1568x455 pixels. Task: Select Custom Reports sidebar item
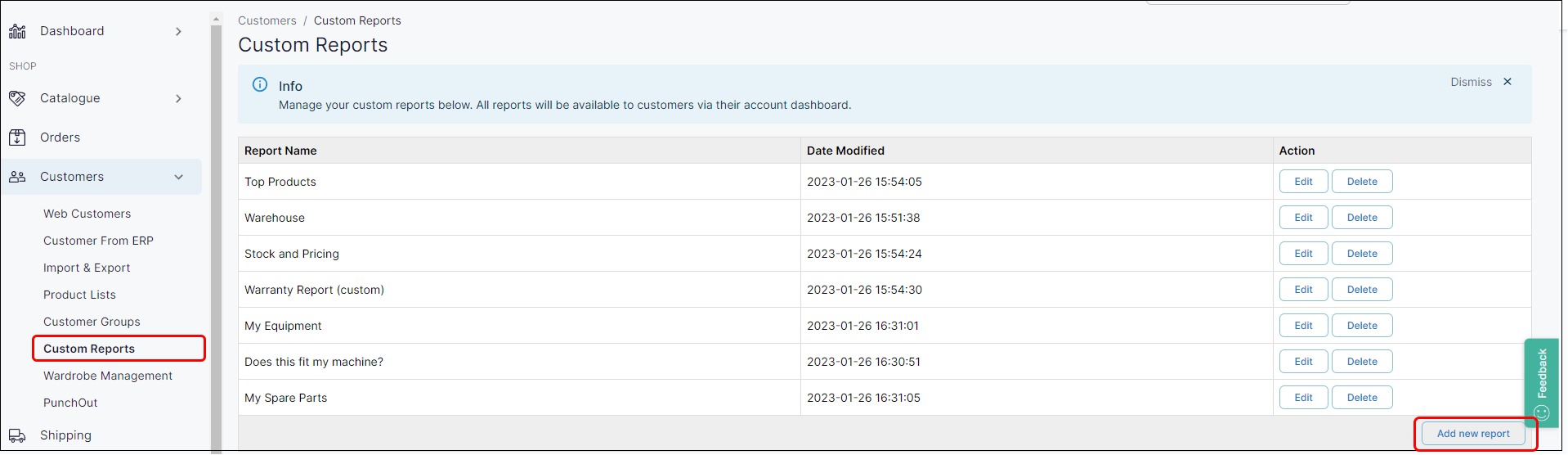89,349
